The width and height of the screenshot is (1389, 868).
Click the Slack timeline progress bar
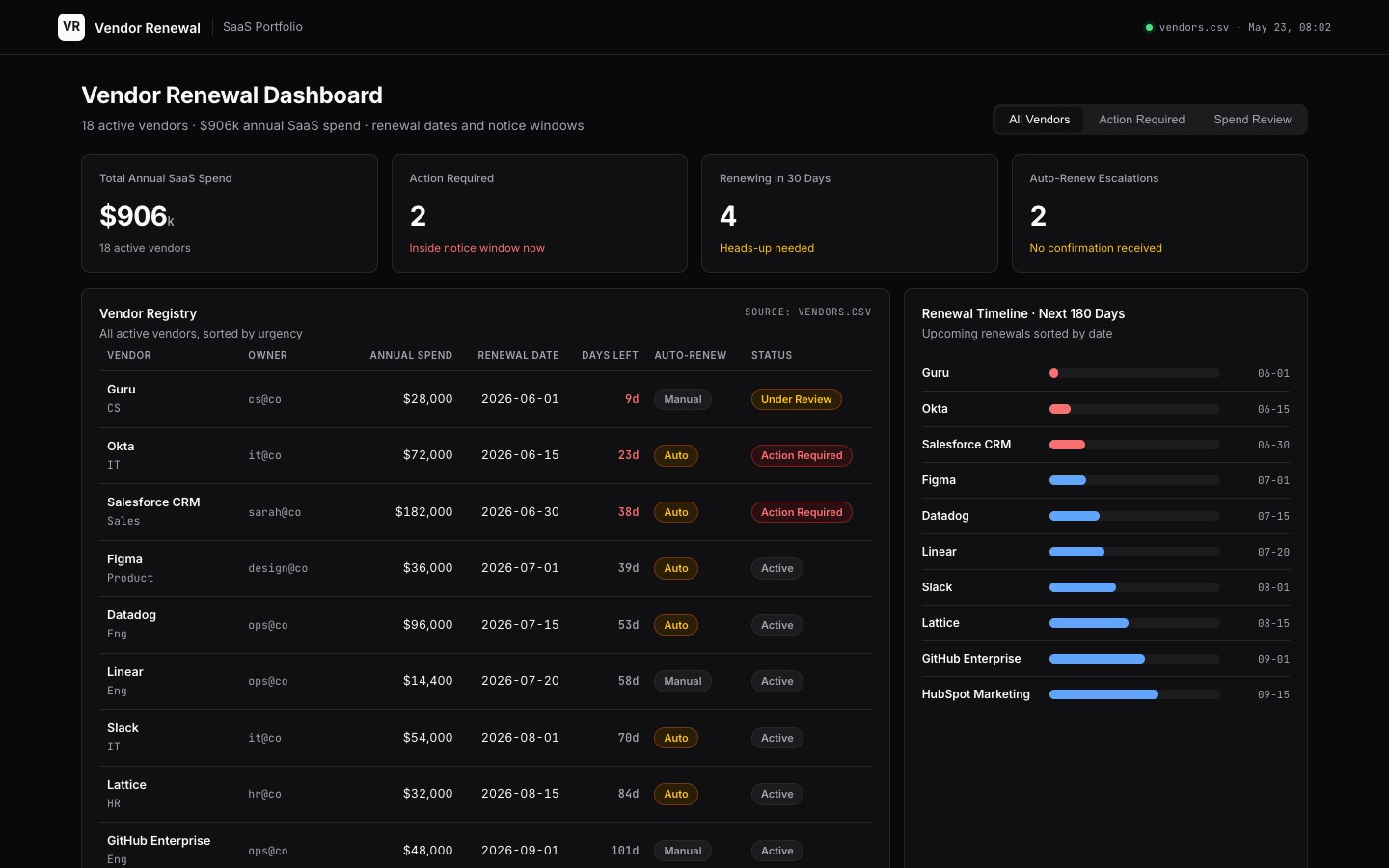tap(1134, 587)
